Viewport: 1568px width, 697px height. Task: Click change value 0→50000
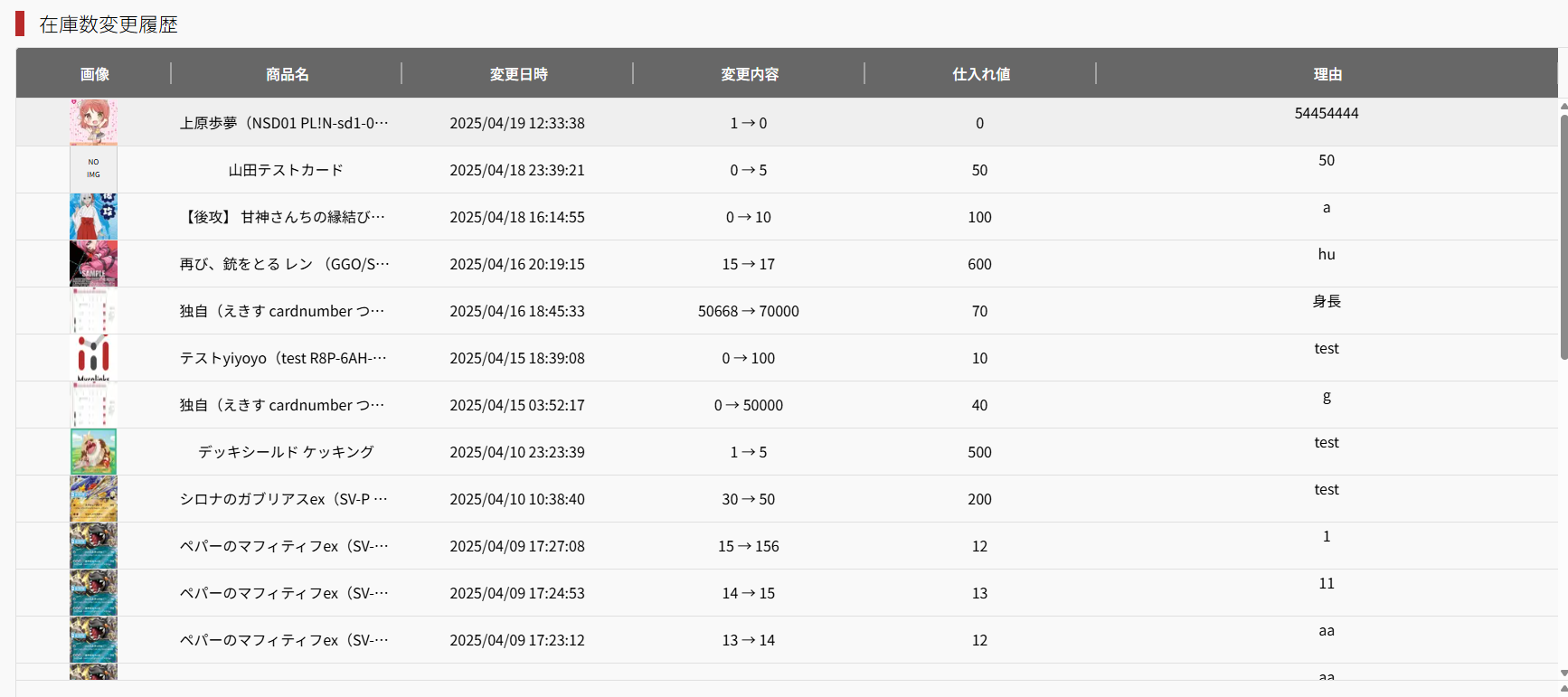click(749, 405)
